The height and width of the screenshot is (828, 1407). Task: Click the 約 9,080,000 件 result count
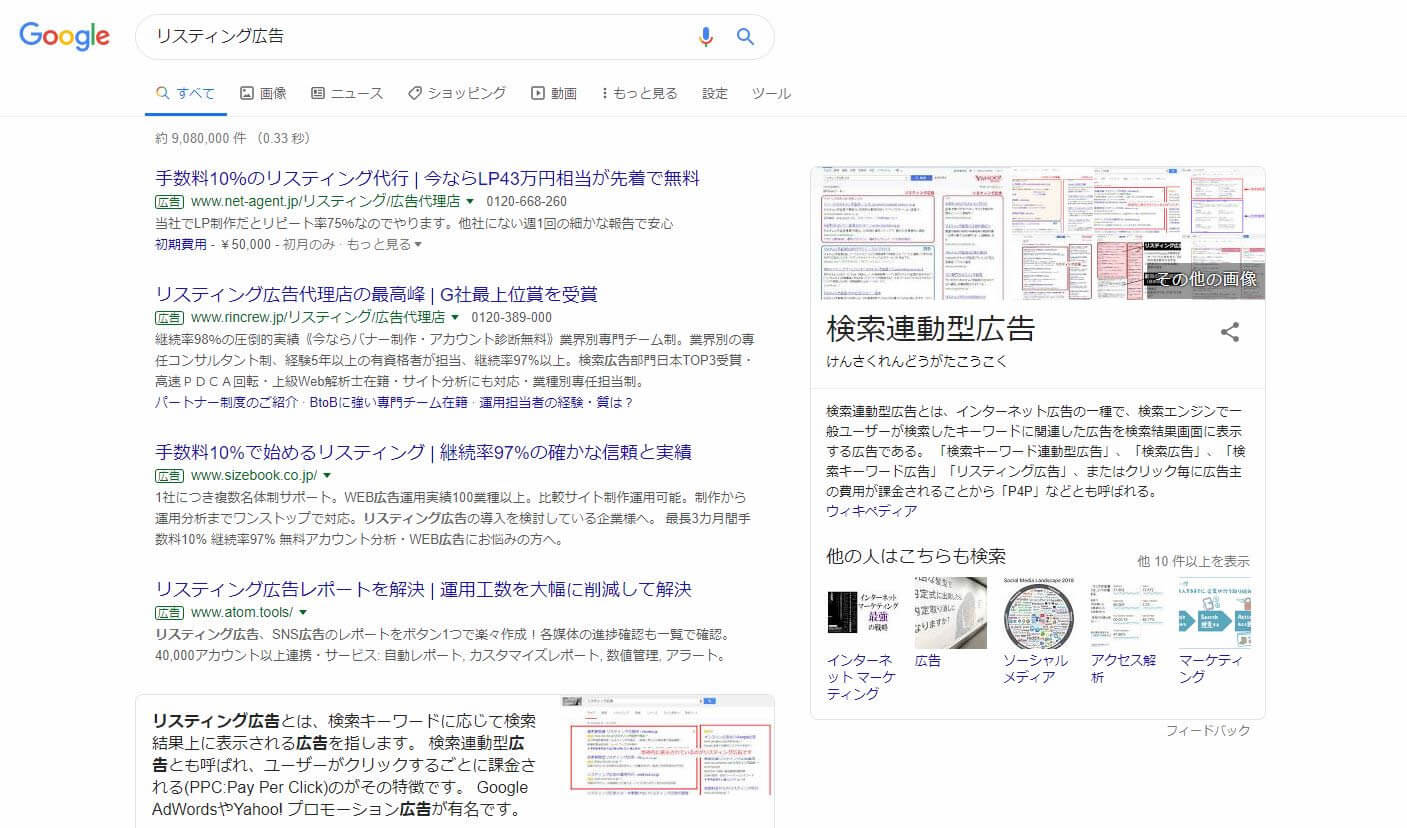click(200, 138)
